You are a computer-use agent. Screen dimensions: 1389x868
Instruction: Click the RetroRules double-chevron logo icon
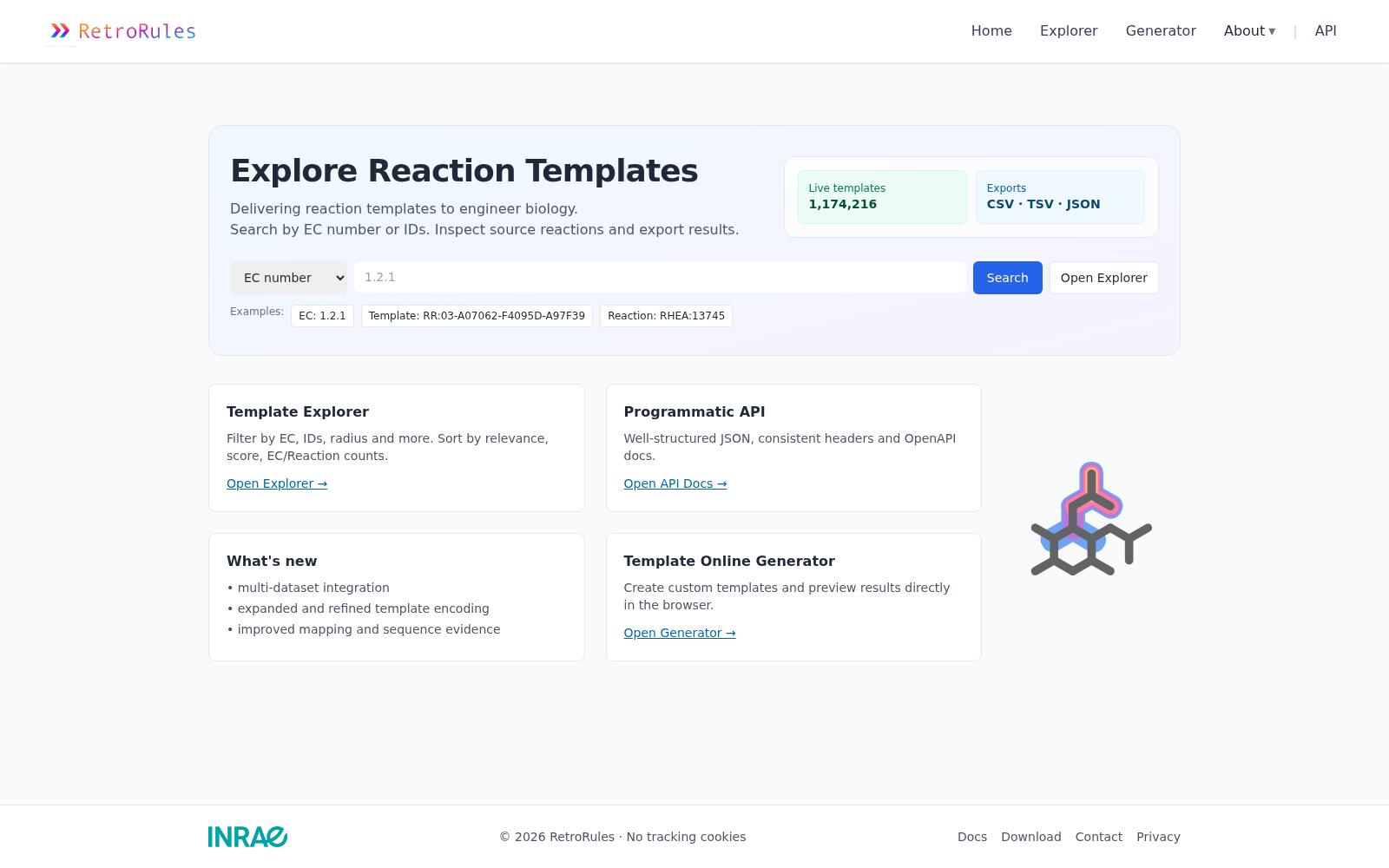click(60, 31)
